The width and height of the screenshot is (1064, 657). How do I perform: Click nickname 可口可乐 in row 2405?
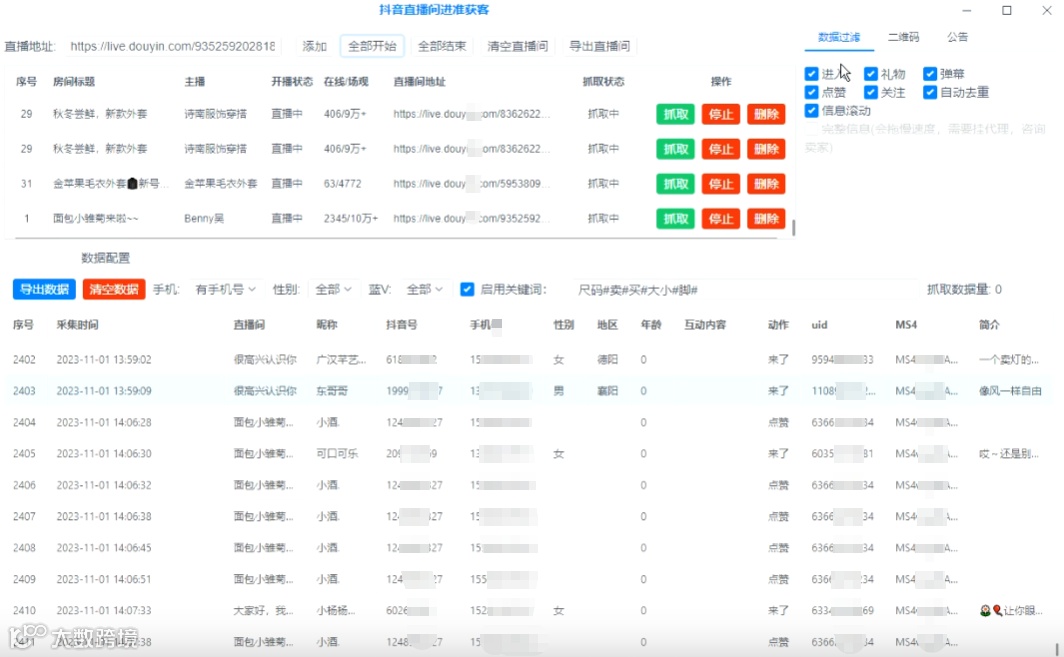337,453
